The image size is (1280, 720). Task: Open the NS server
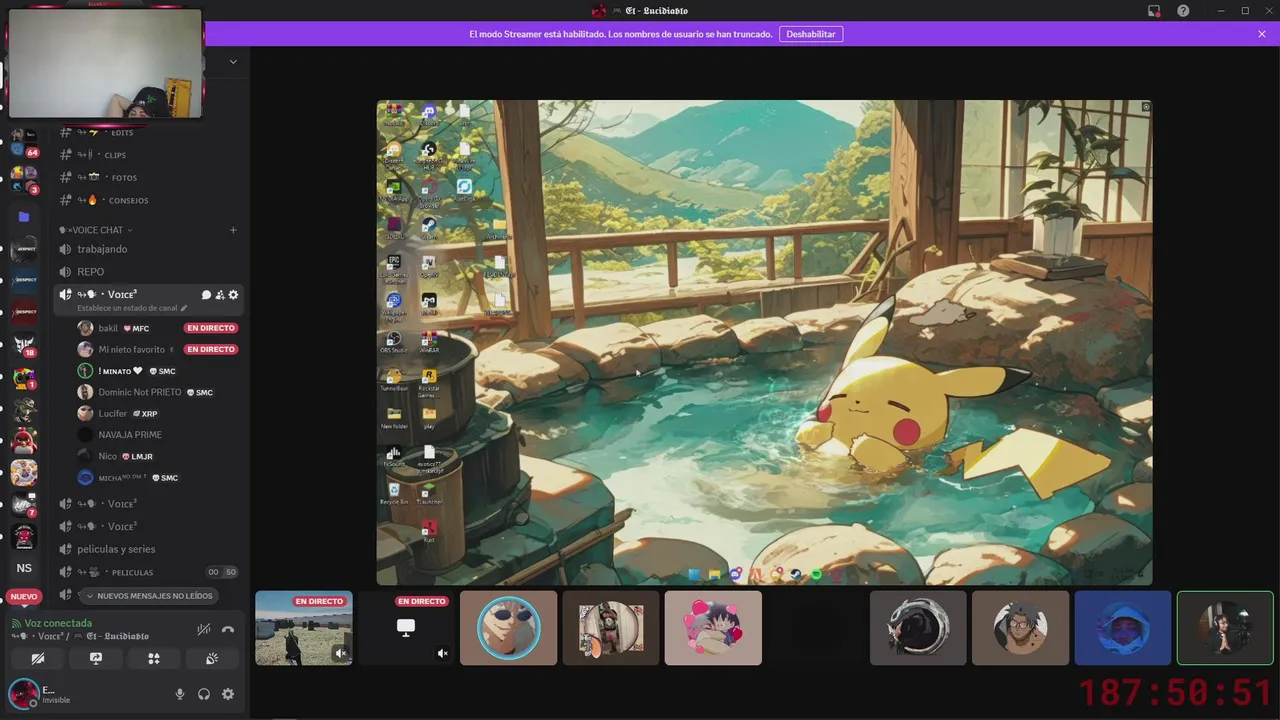pos(24,568)
